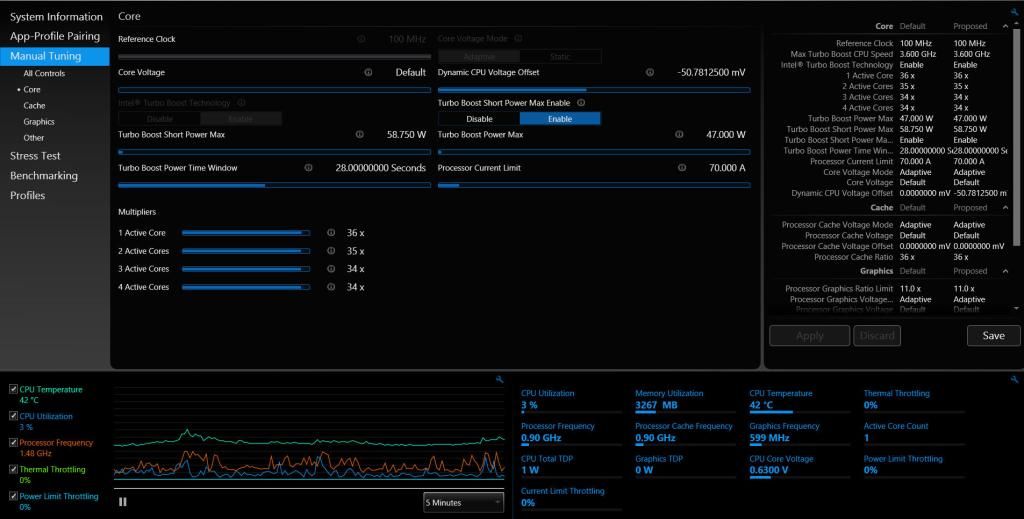Save the current settings as profile
Screen dimensions: 1024x519
coord(993,336)
